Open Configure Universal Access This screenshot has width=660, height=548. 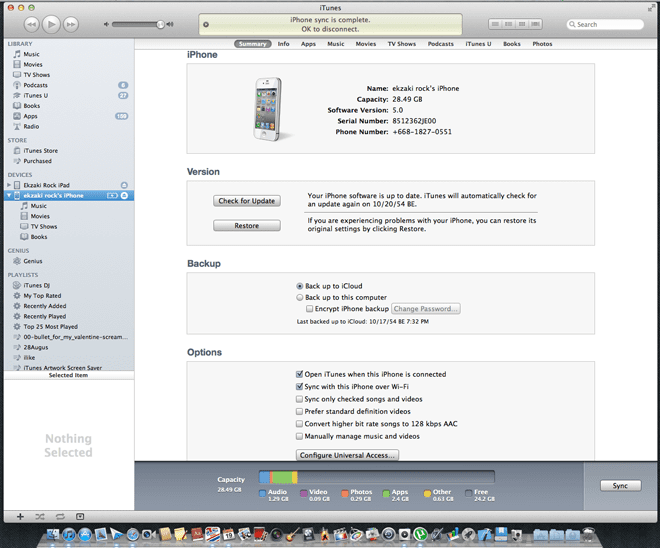point(347,455)
